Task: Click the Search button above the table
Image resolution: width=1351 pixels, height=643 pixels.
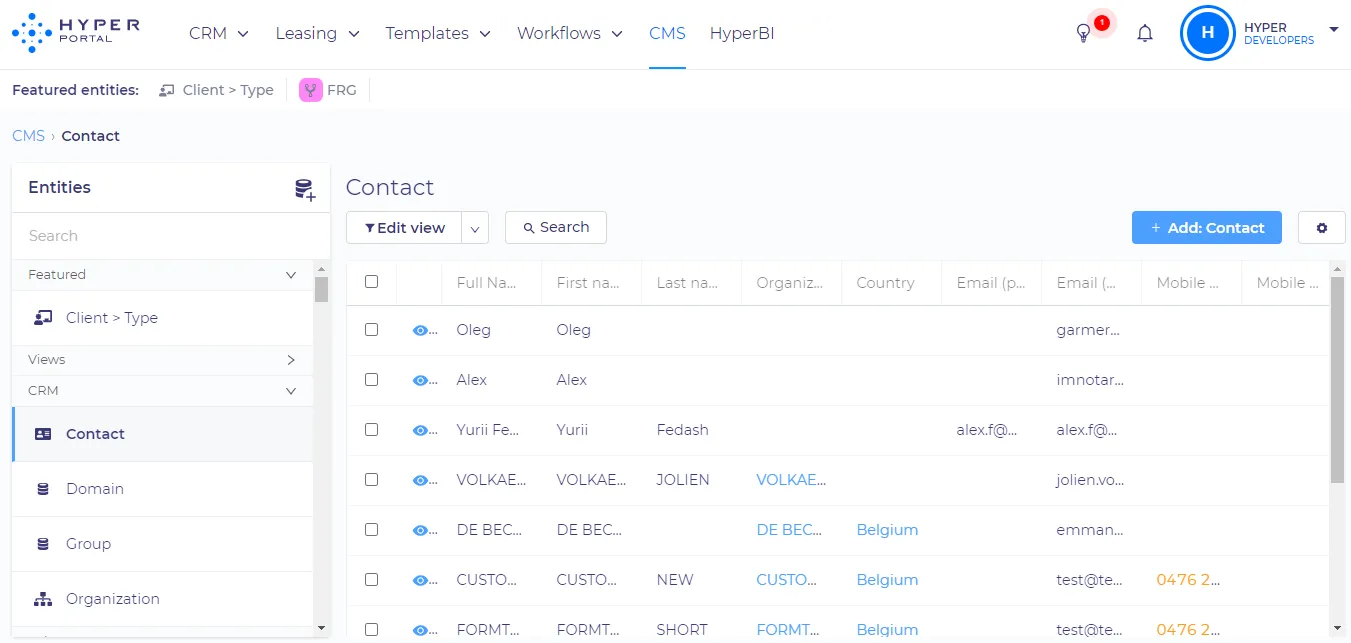Action: [x=556, y=227]
